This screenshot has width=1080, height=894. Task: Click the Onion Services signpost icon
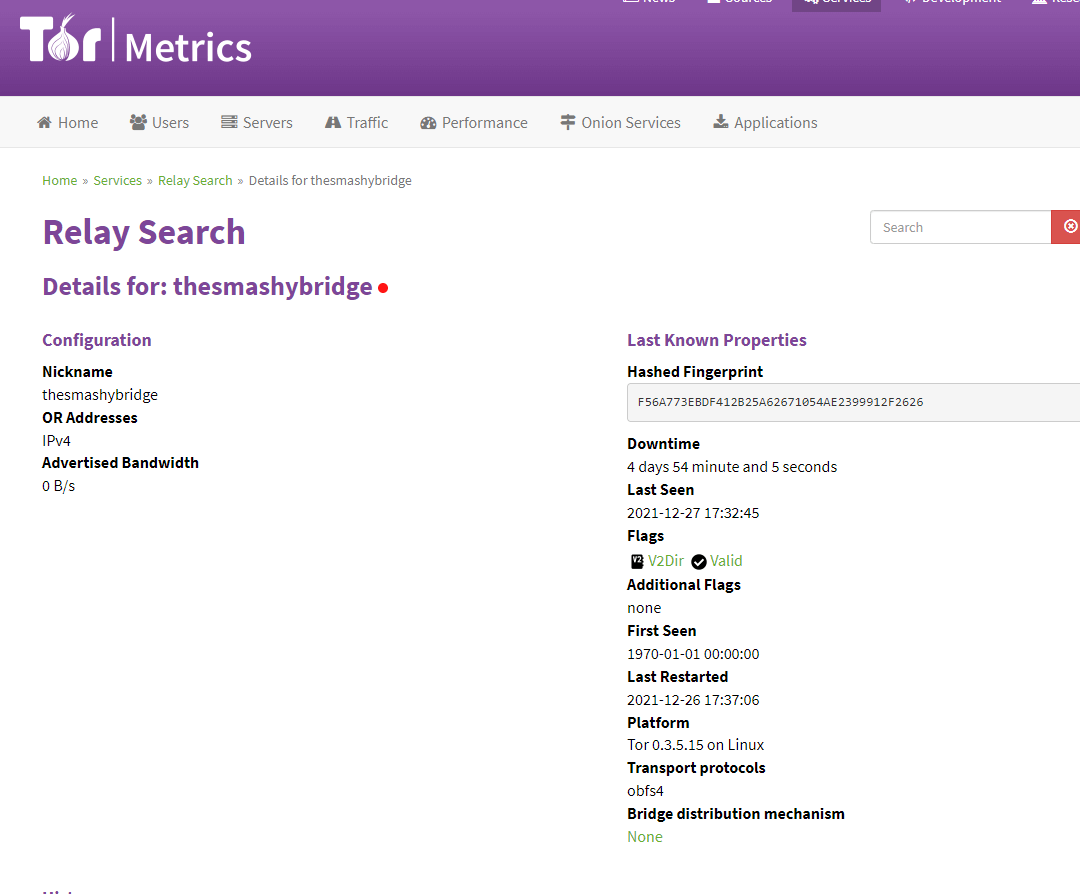568,122
